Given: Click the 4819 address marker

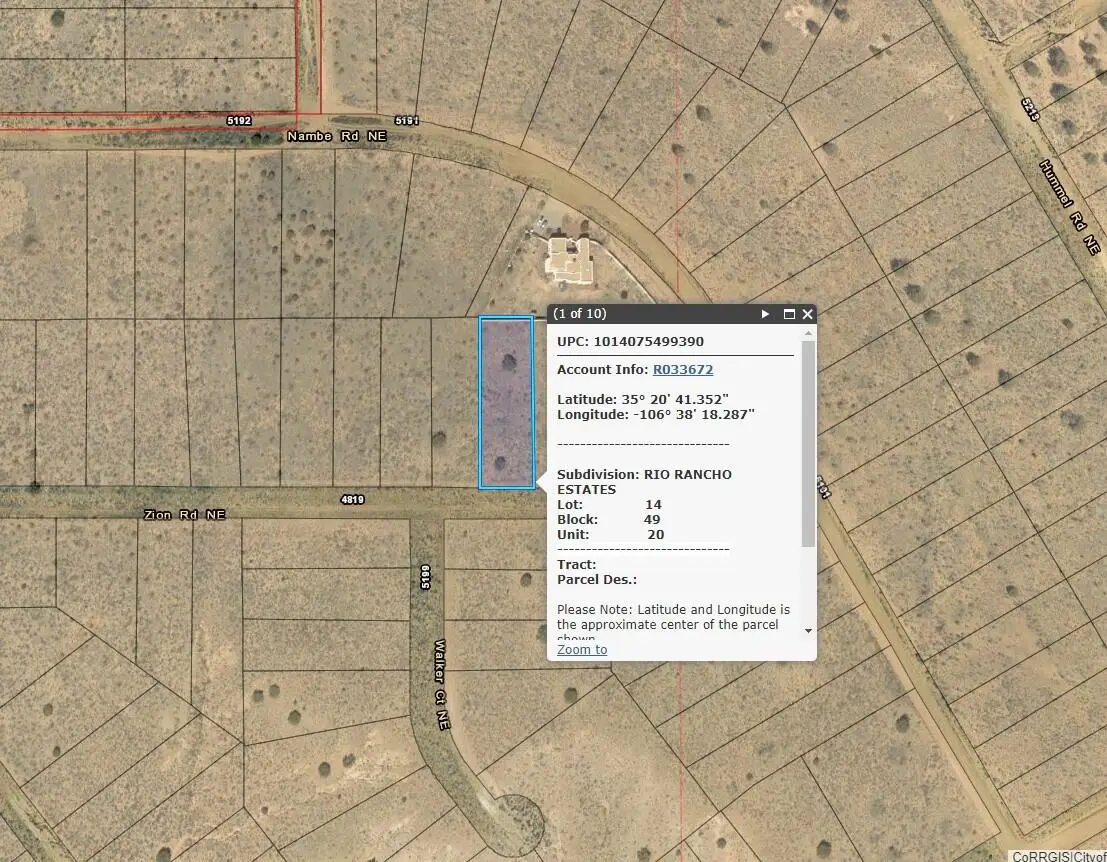Looking at the screenshot, I should click(x=352, y=499).
